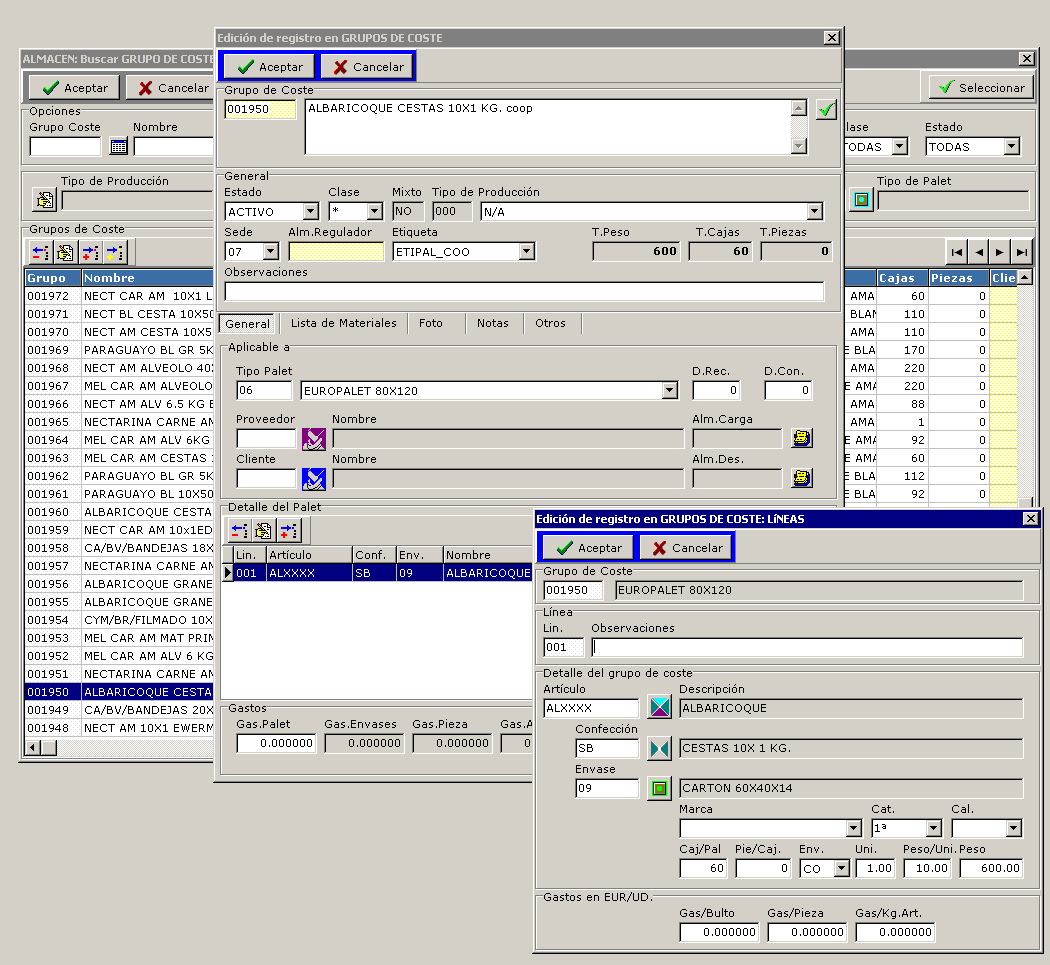Click the green checkmark beside the cost group description
This screenshot has height=965, width=1050.
825,110
